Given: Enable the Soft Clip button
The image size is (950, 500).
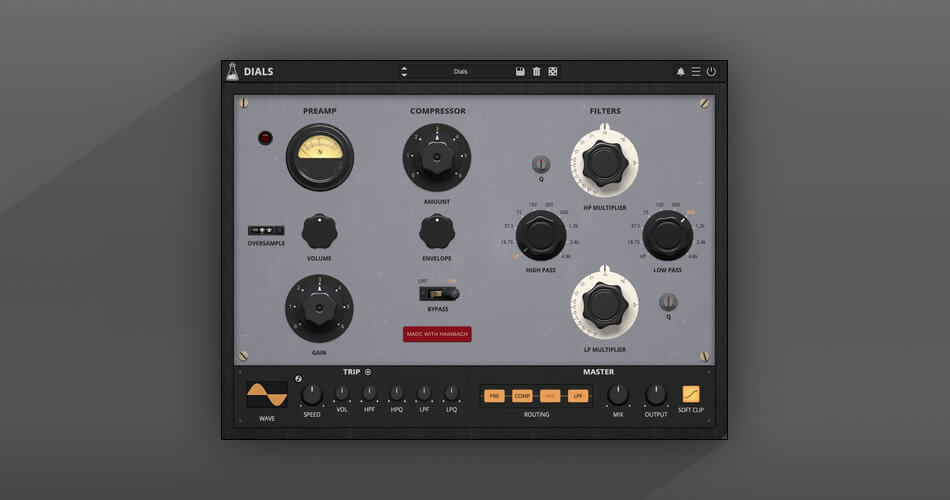Looking at the screenshot, I should [x=691, y=394].
